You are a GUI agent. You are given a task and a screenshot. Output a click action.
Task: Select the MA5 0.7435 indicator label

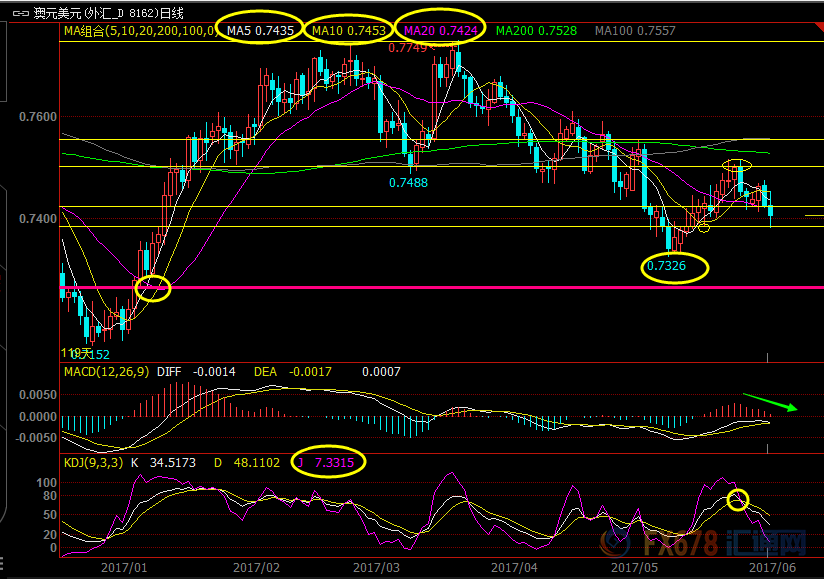pos(260,31)
